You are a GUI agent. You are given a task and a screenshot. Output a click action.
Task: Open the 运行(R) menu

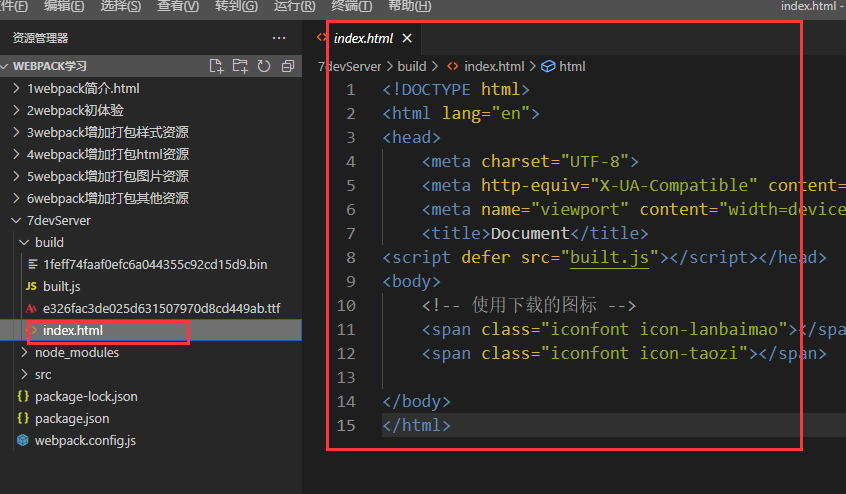click(x=294, y=6)
